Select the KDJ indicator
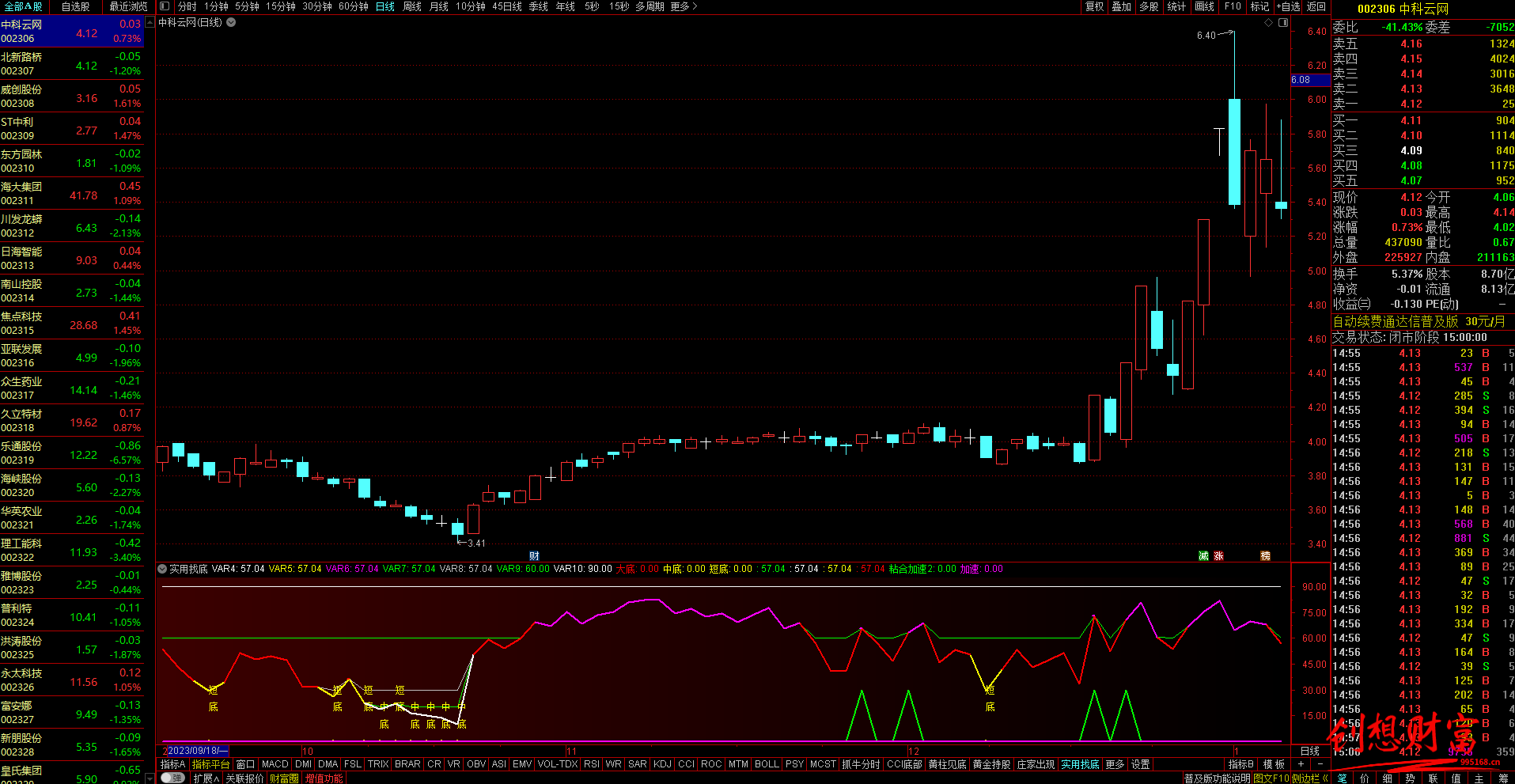This screenshot has width=1515, height=784. coord(662,764)
